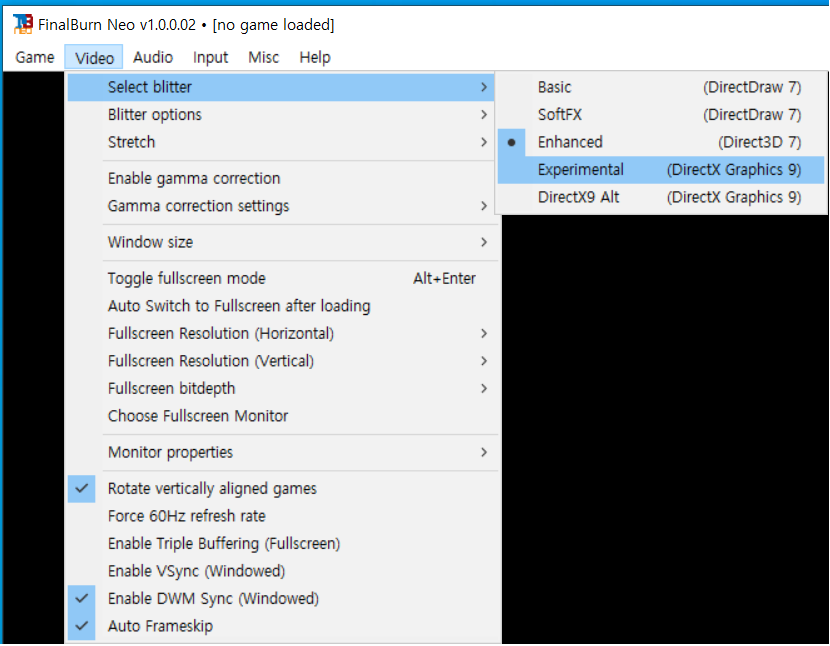Expand the Select blitter submenu
The height and width of the screenshot is (646, 830).
pos(281,87)
